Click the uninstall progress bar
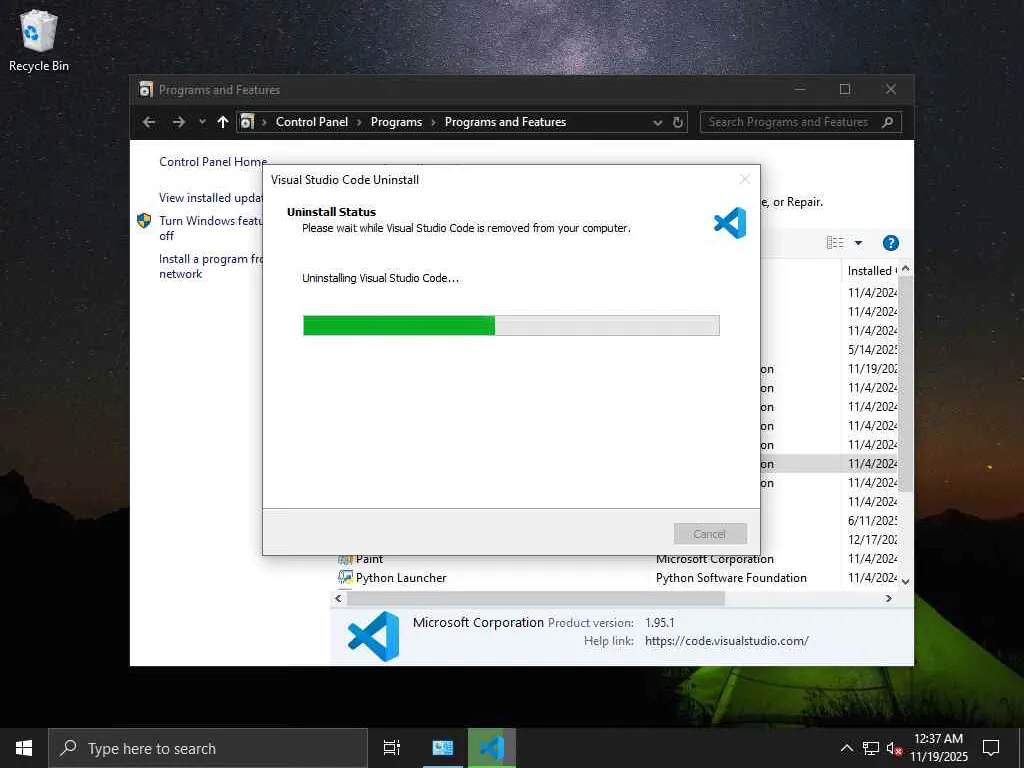 point(511,325)
